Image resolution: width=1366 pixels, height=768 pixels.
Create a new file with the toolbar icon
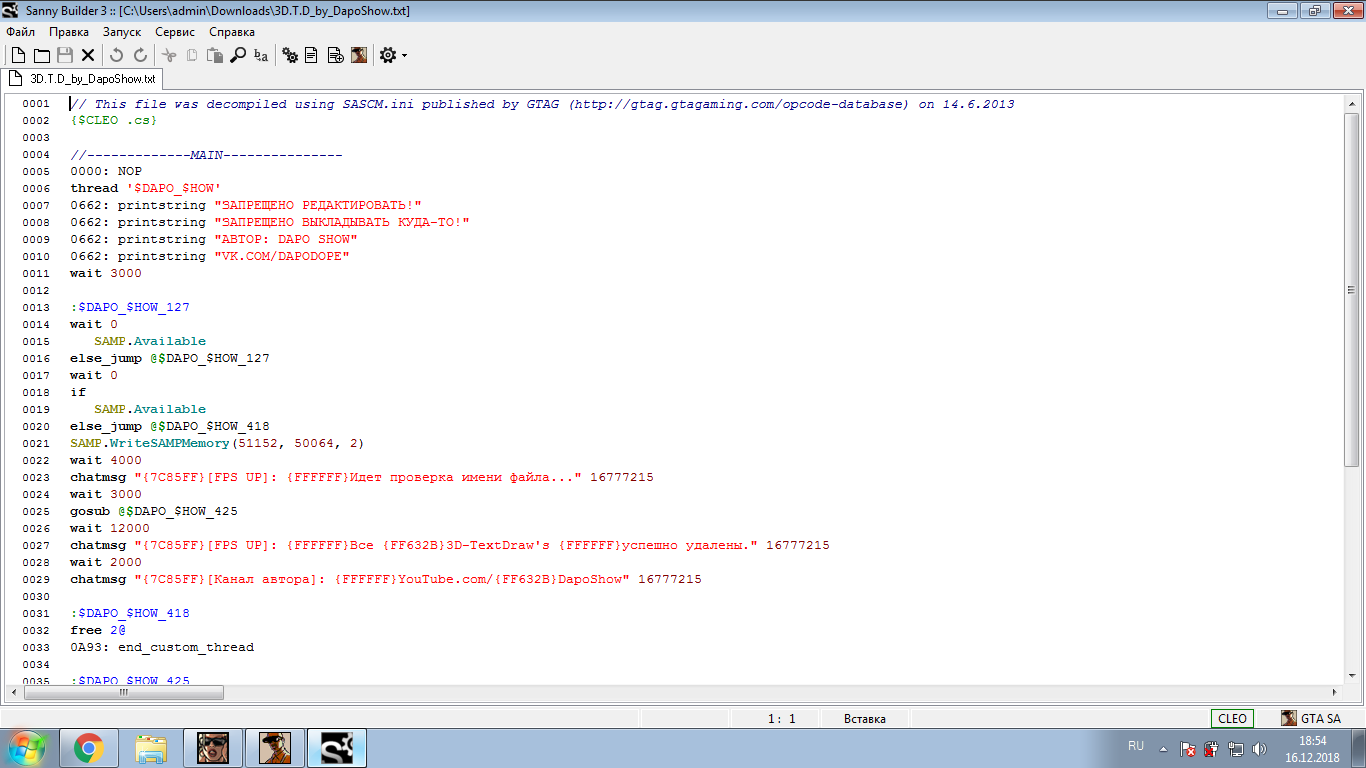tap(18, 55)
